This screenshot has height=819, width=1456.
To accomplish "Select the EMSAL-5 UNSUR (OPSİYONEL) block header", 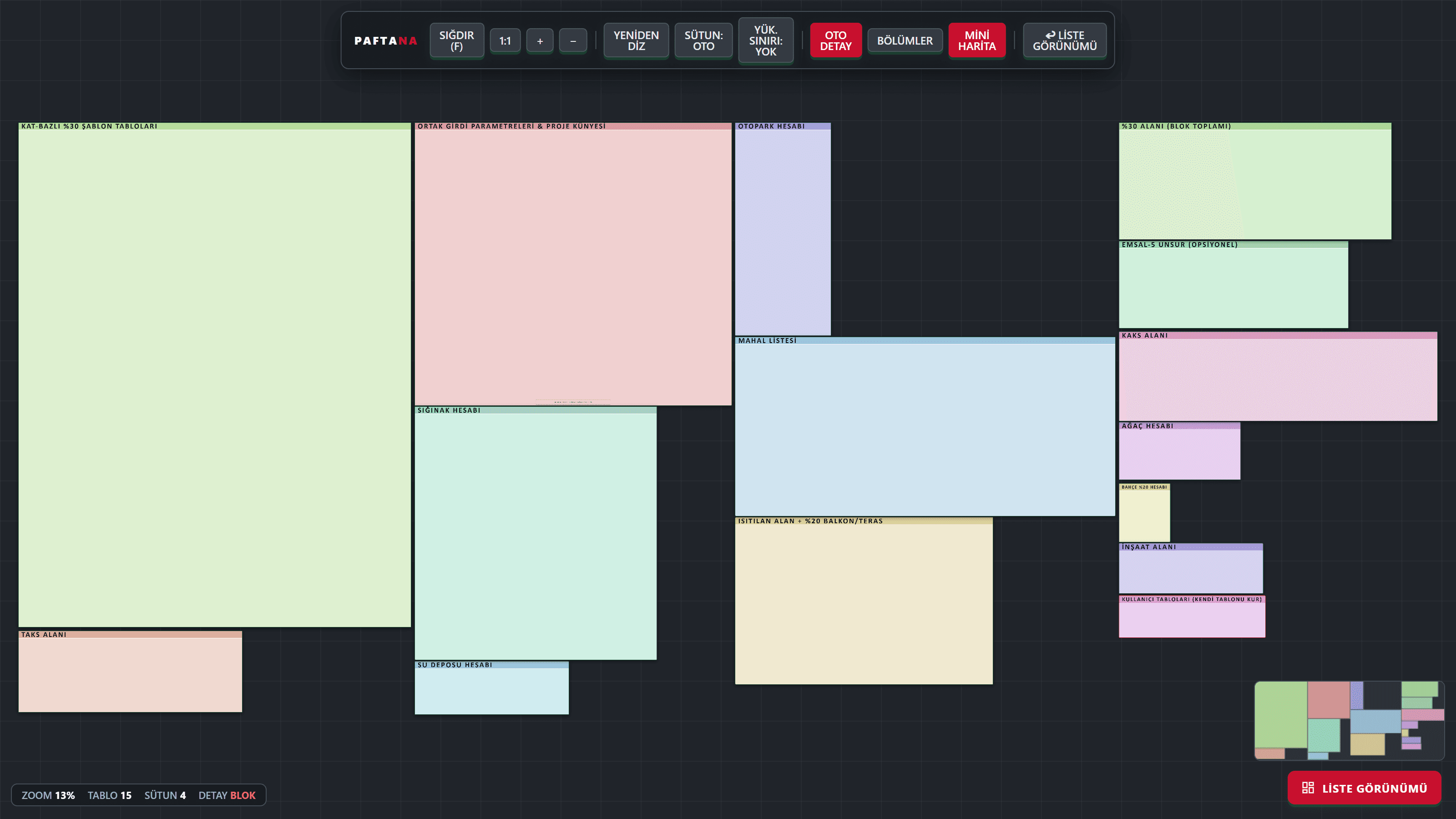I will [1234, 245].
